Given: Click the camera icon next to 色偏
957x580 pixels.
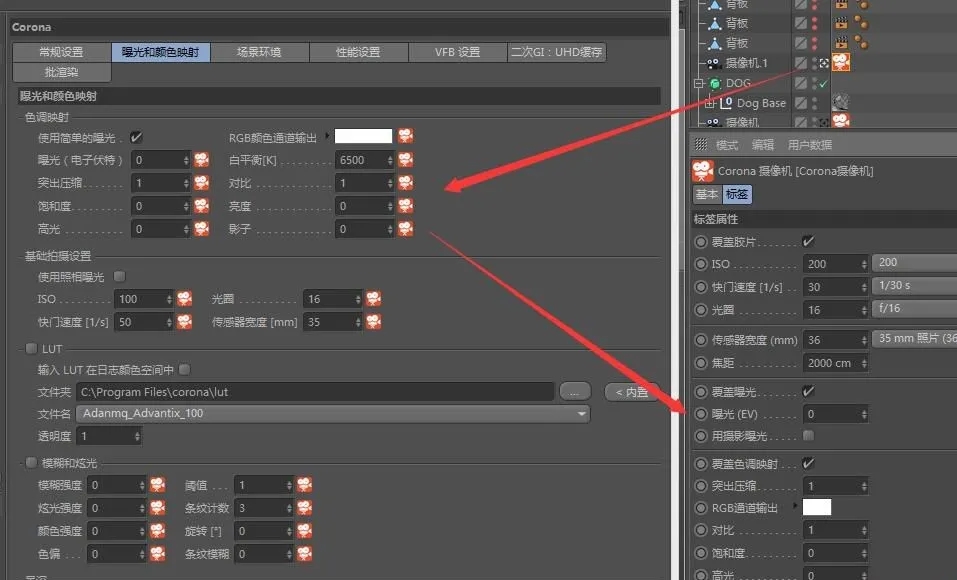Looking at the screenshot, I should [x=157, y=553].
